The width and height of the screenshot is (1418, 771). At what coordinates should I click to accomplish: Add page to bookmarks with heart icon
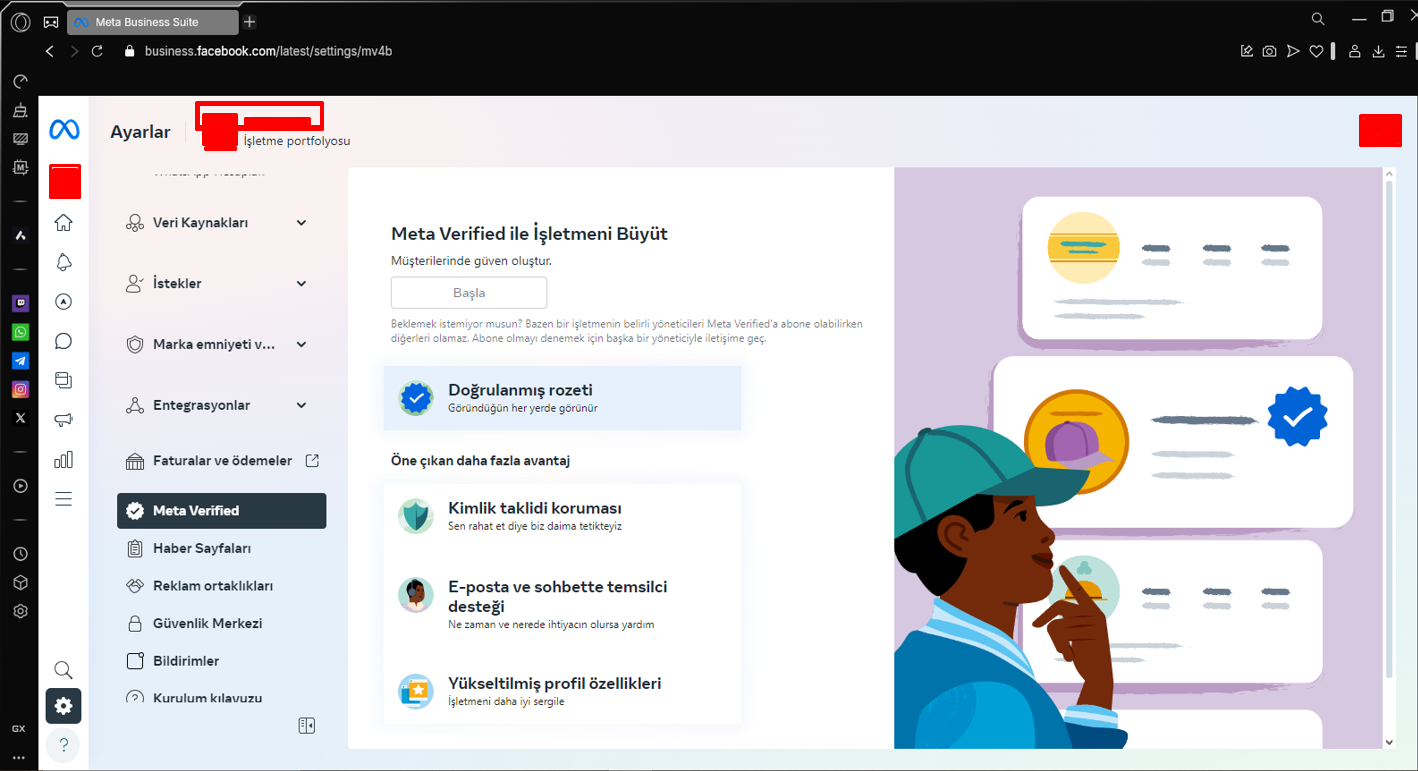pos(1317,51)
